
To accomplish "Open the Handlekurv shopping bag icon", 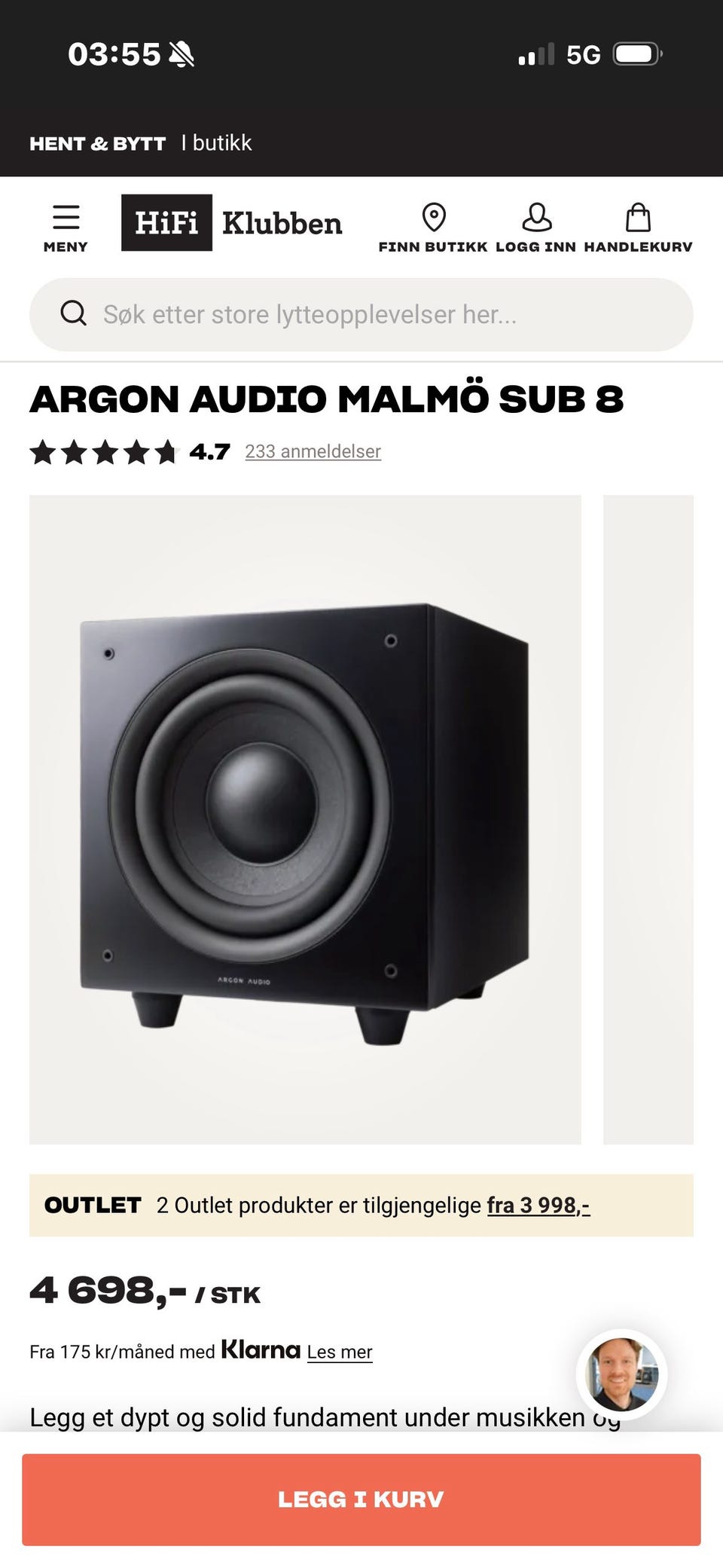I will (x=638, y=218).
